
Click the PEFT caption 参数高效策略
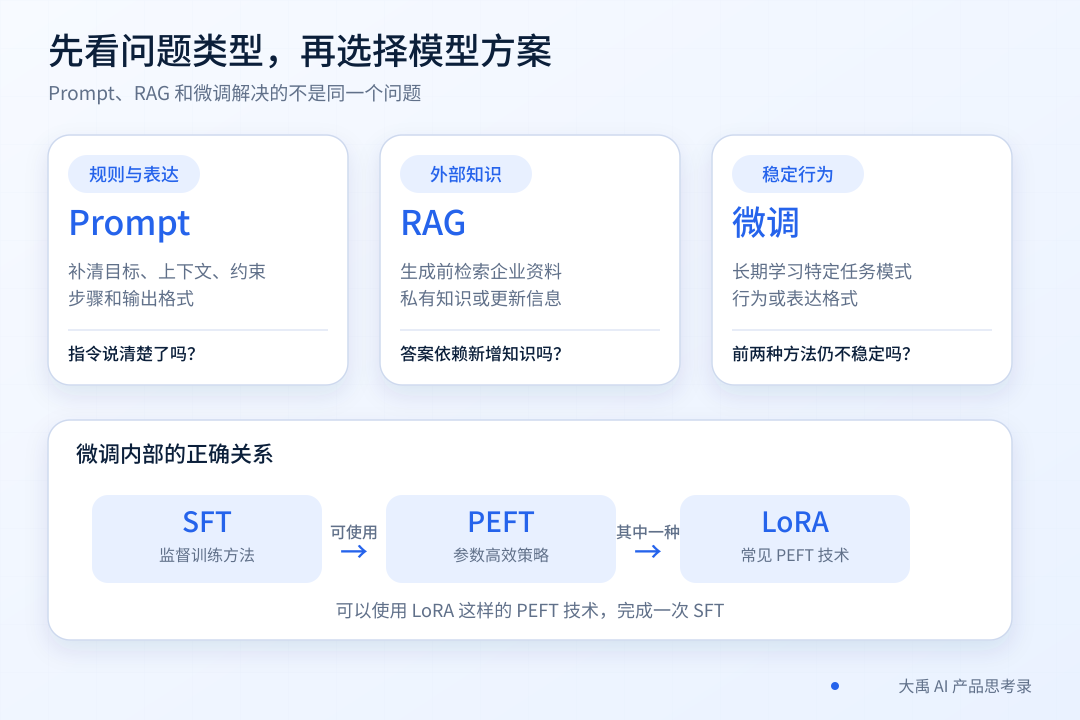click(501, 555)
